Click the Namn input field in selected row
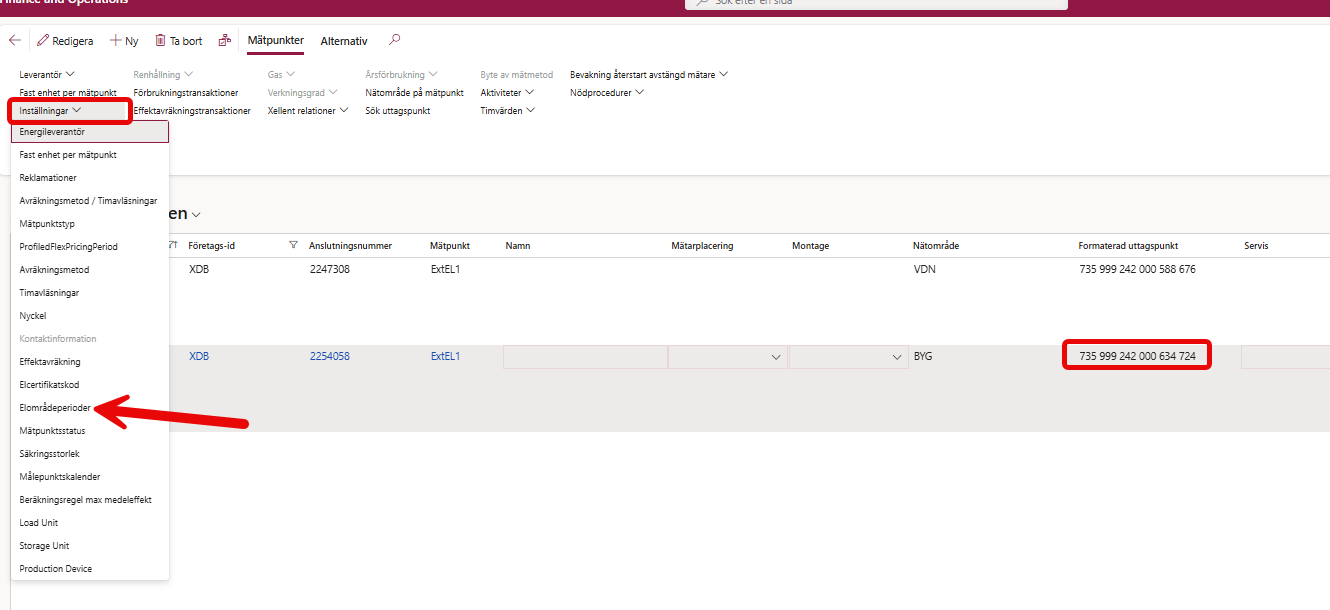The height and width of the screenshot is (610, 1330). (x=585, y=357)
